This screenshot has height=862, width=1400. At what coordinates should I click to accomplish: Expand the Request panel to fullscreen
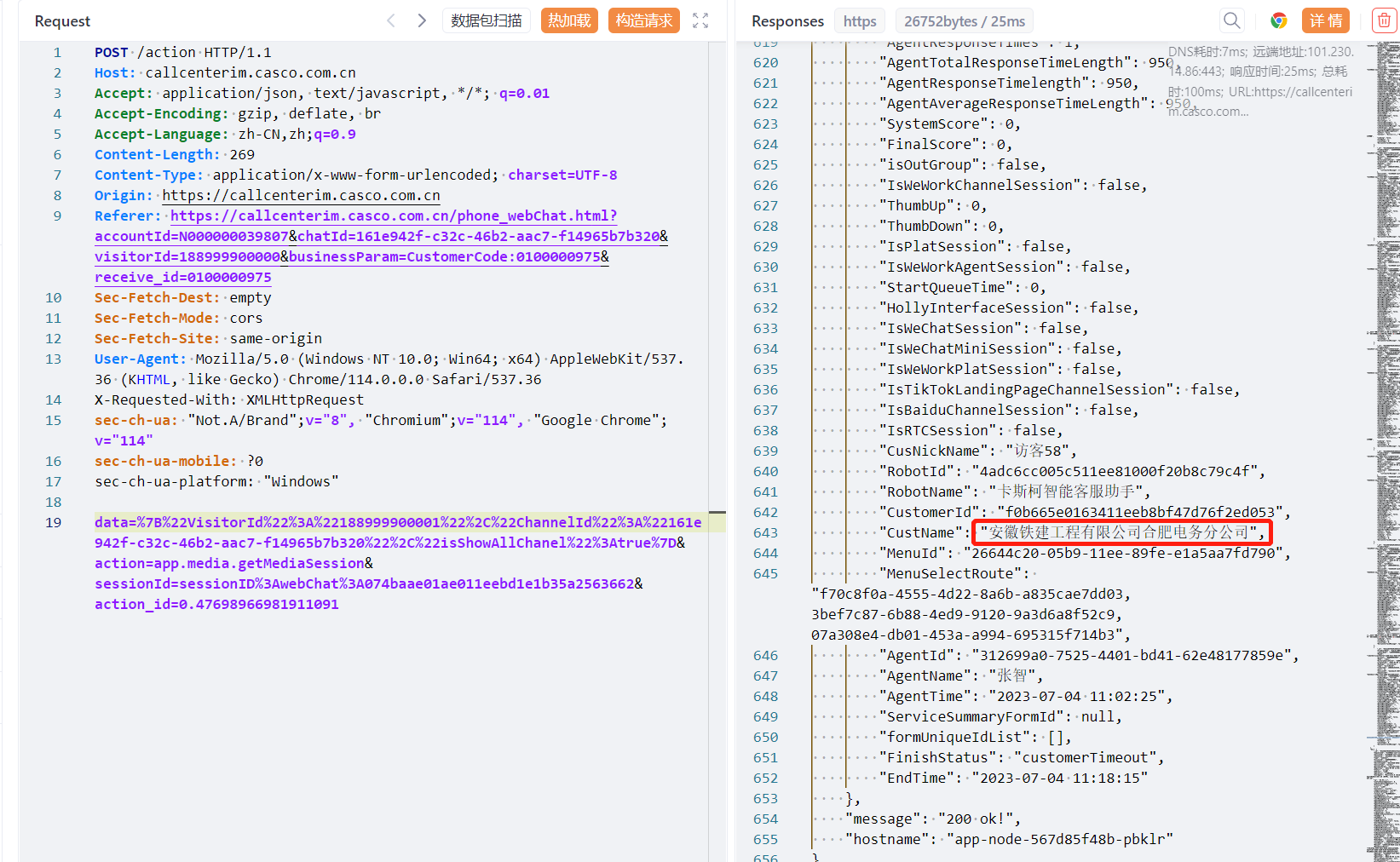point(700,20)
